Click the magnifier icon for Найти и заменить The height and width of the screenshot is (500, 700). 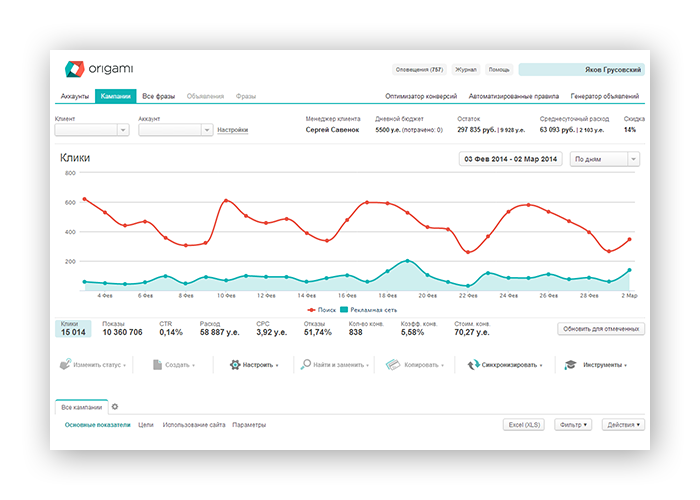[x=307, y=365]
